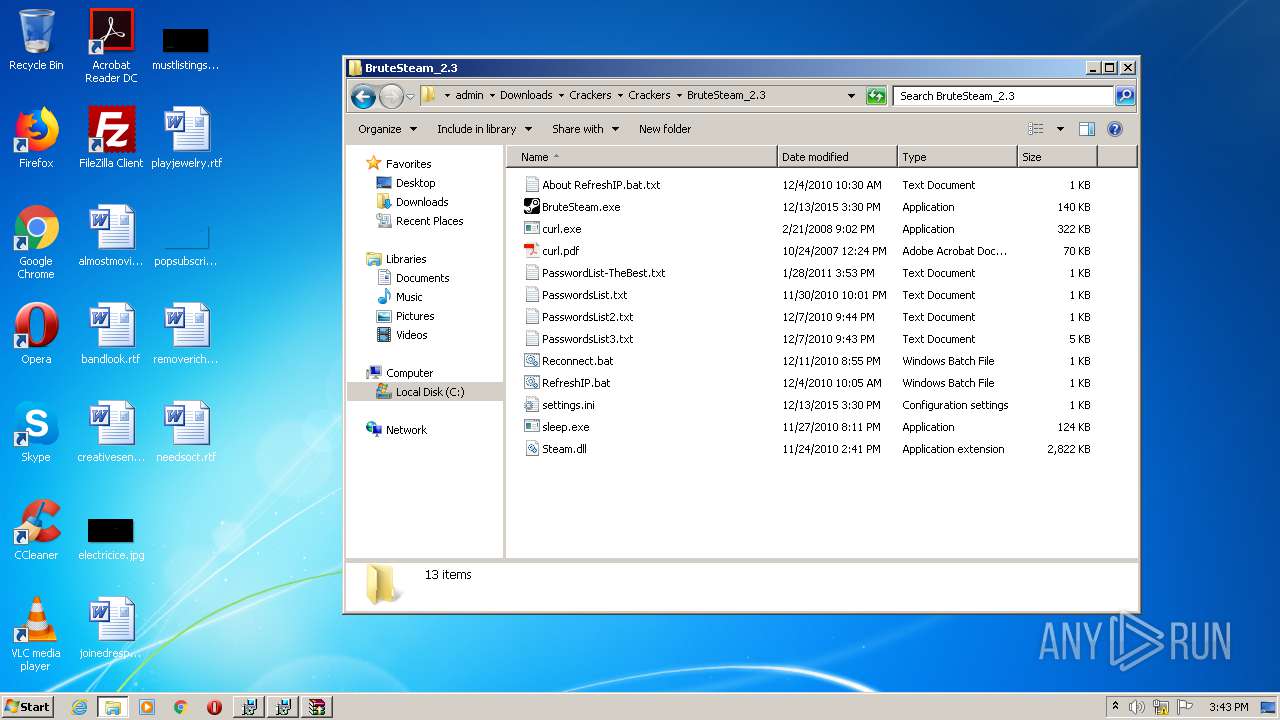This screenshot has width=1280, height=720.
Task: Click the taskbar clock showing 3:43 PM
Action: (x=1229, y=707)
